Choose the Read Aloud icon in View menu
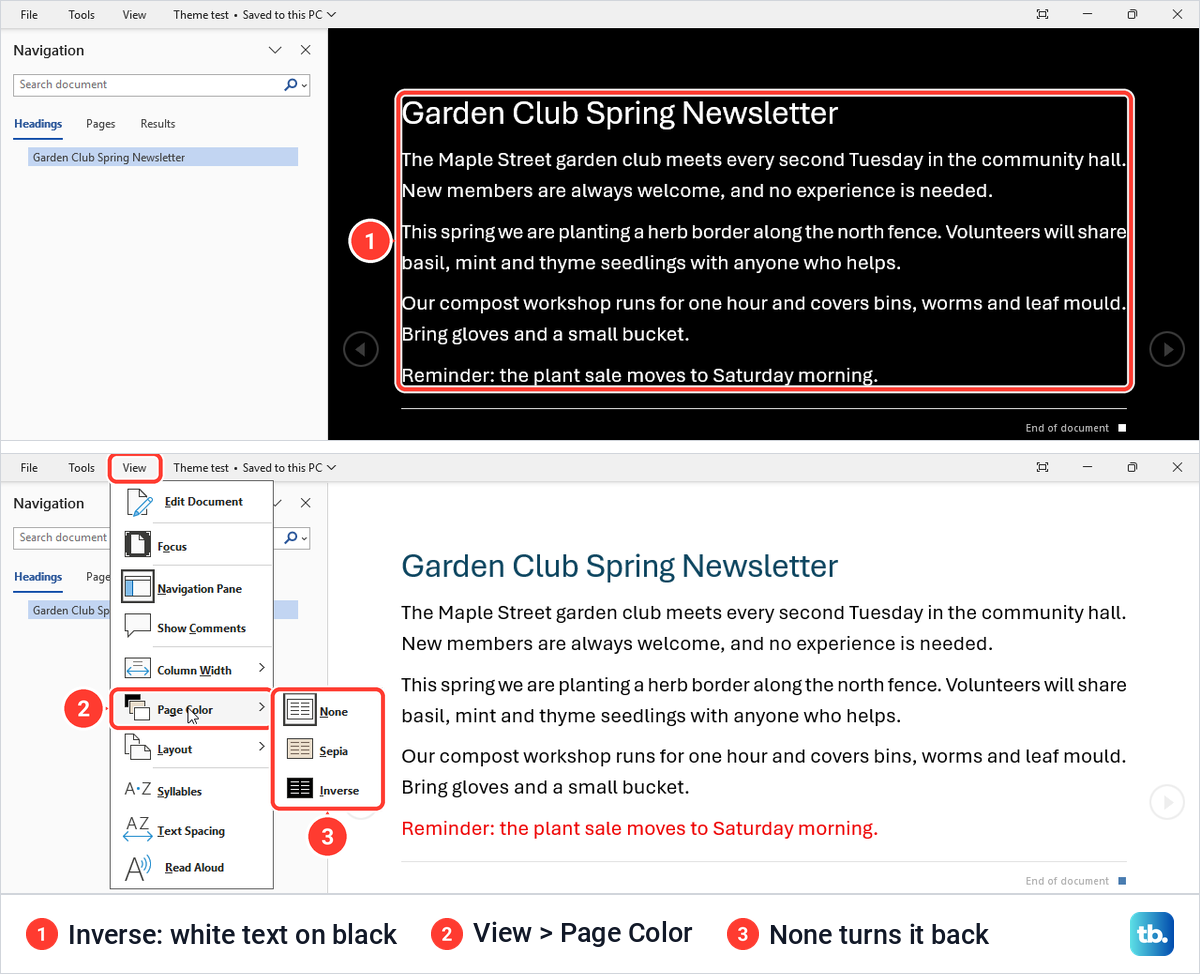1200x974 pixels. (x=138, y=868)
